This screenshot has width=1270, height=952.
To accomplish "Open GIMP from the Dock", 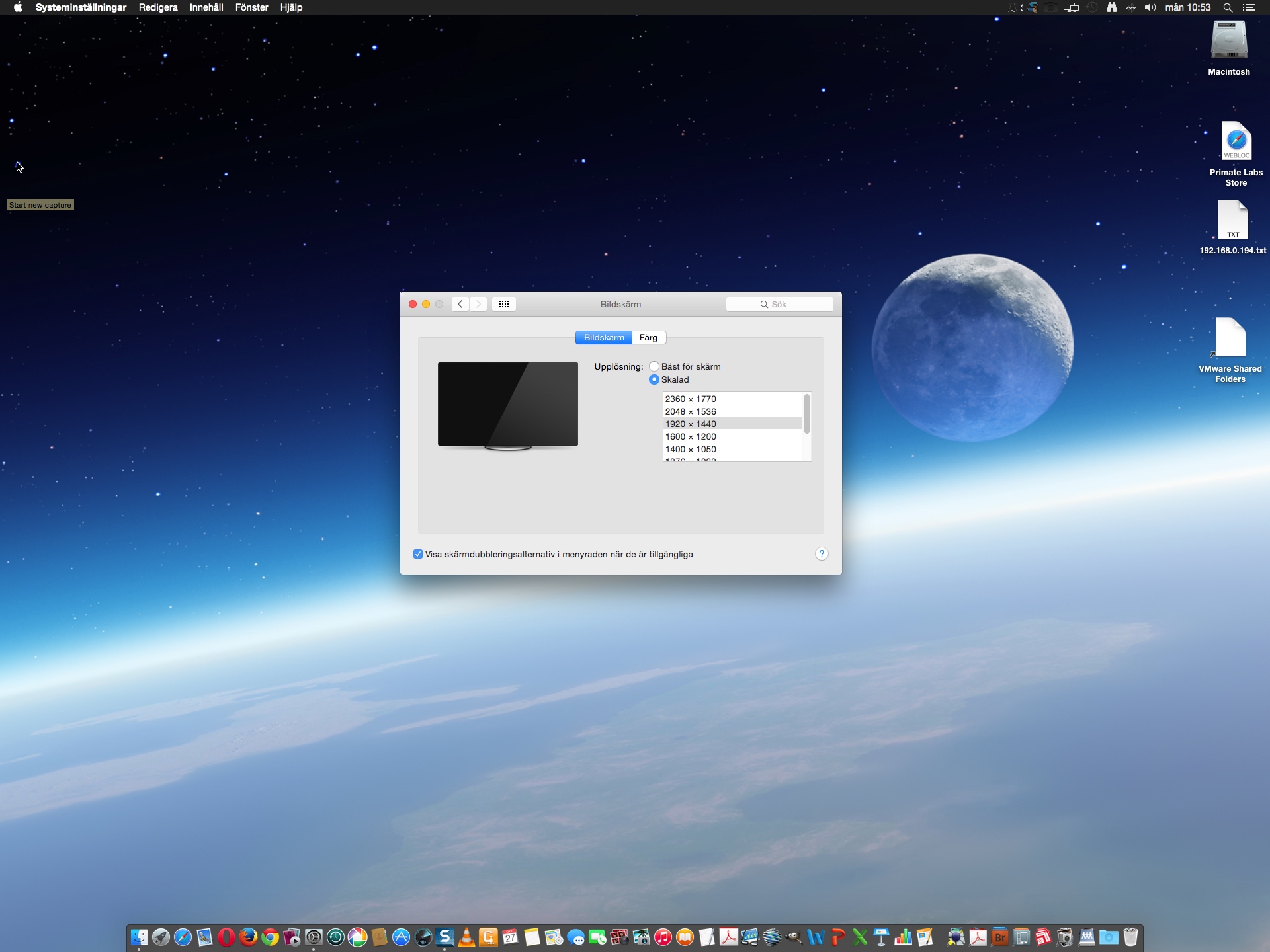I will 794,937.
